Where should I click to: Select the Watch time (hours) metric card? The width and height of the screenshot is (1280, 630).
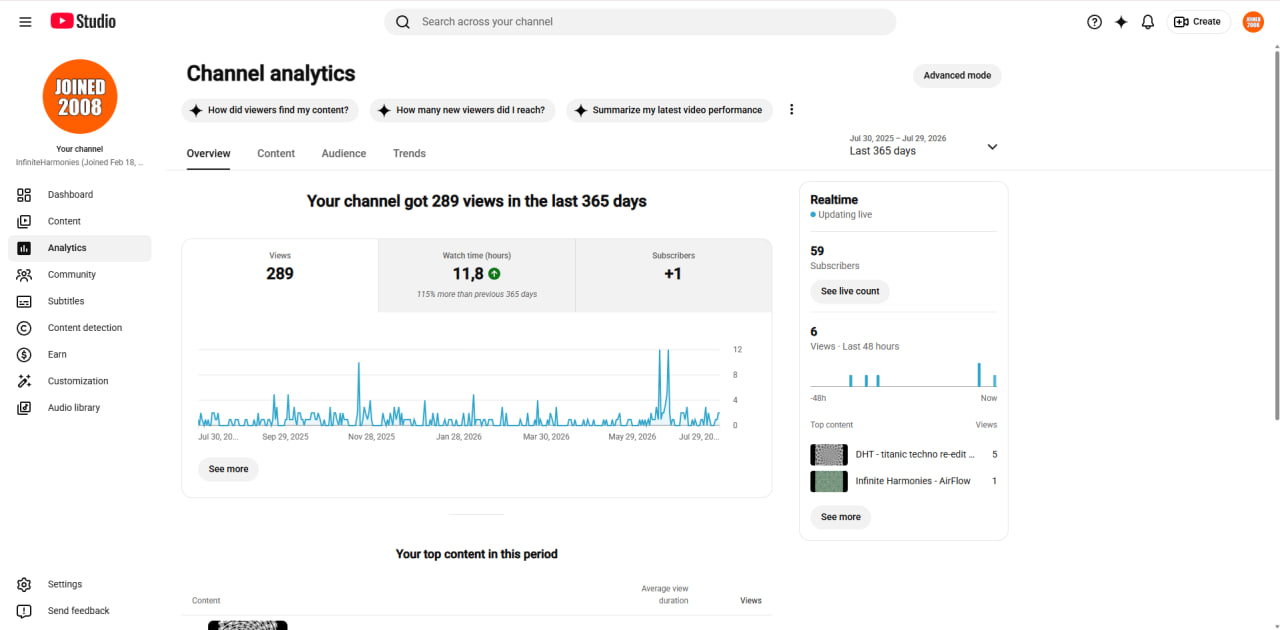click(477, 276)
